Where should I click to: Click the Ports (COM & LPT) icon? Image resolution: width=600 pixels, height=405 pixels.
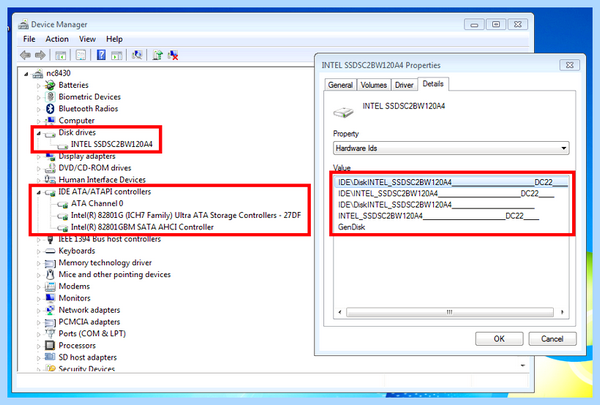pos(50,333)
